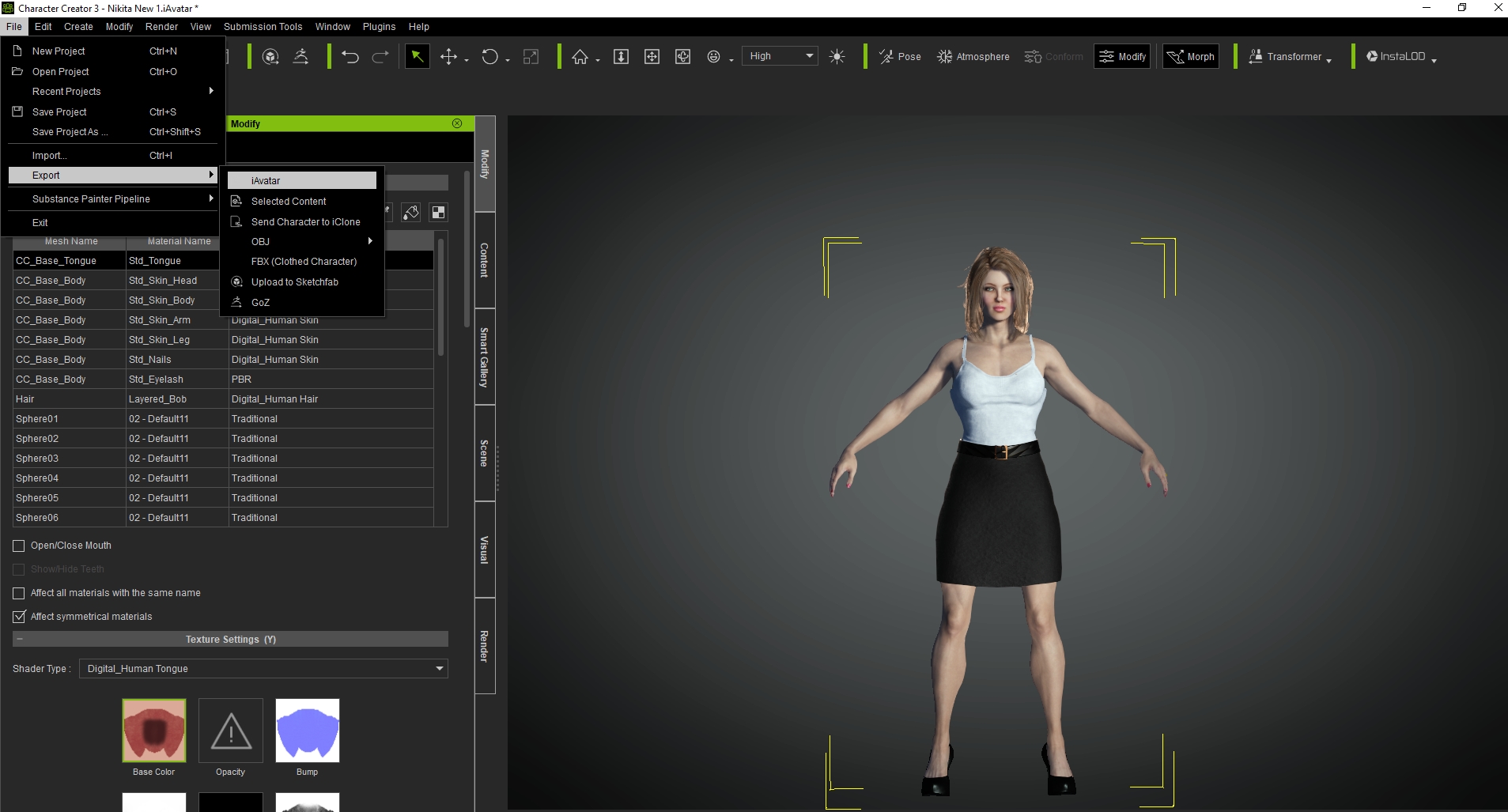Open the Render menu in menu bar

161,26
